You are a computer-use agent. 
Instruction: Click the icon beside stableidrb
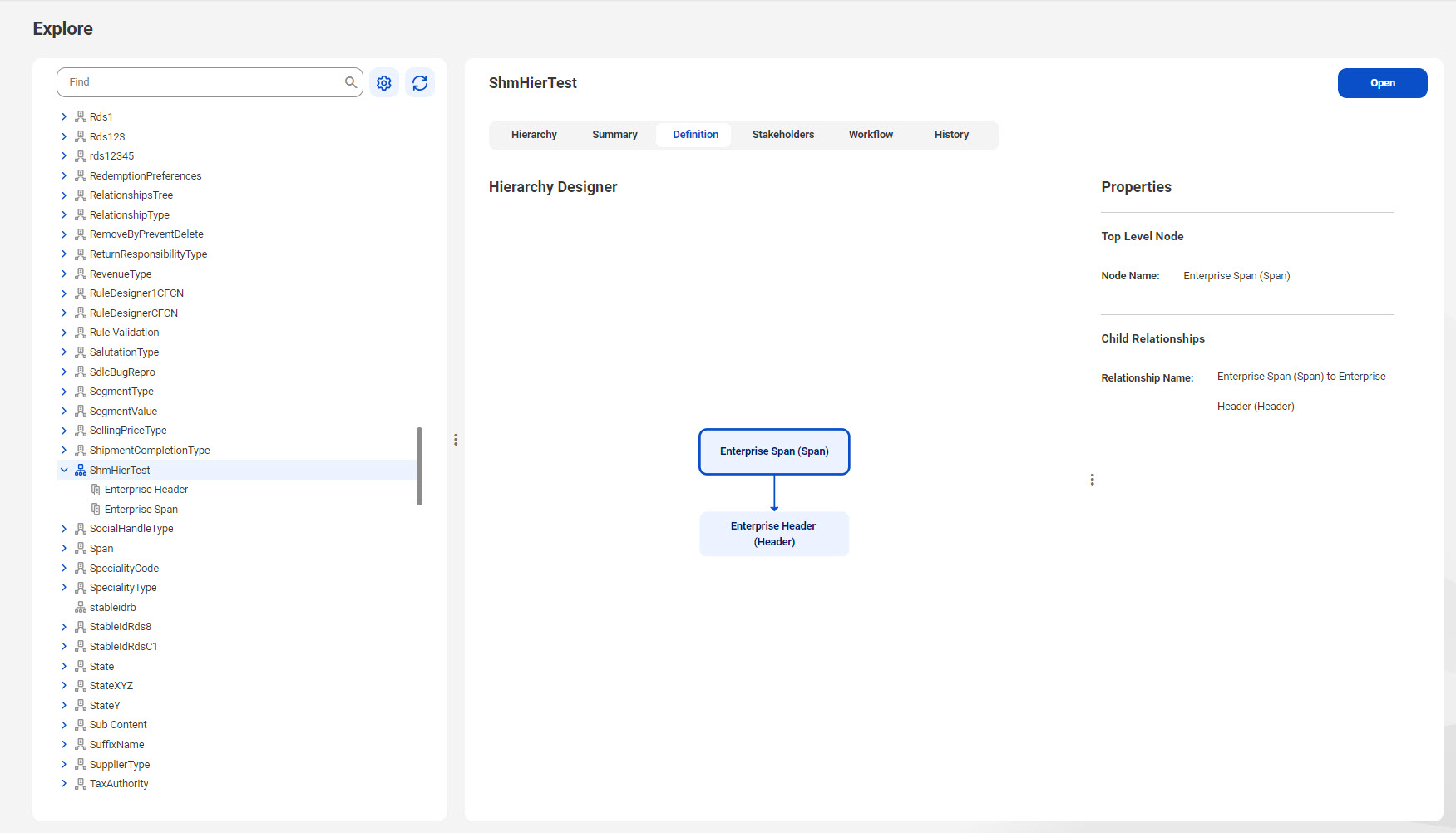click(81, 607)
